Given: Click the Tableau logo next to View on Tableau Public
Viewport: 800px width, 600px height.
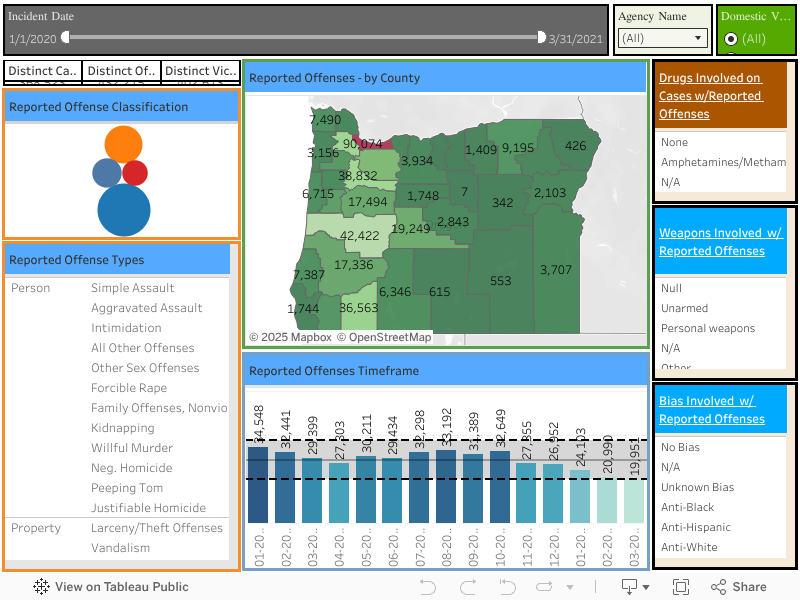Looking at the screenshot, I should click(x=39, y=587).
